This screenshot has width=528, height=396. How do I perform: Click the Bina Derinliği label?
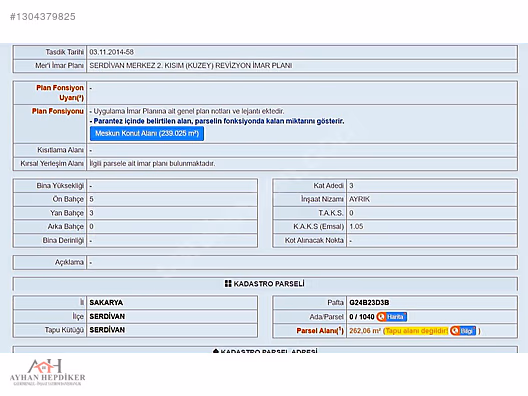(63, 240)
